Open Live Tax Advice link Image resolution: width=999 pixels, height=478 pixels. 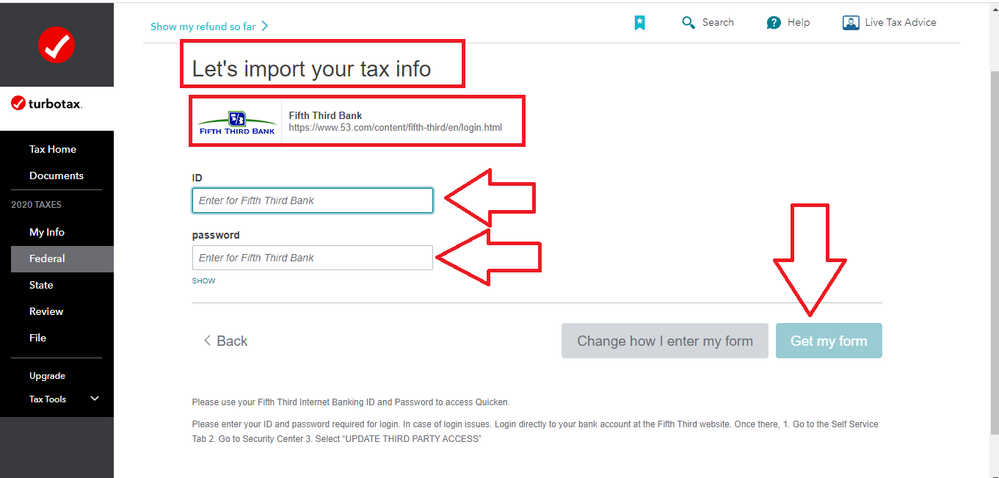(x=900, y=22)
